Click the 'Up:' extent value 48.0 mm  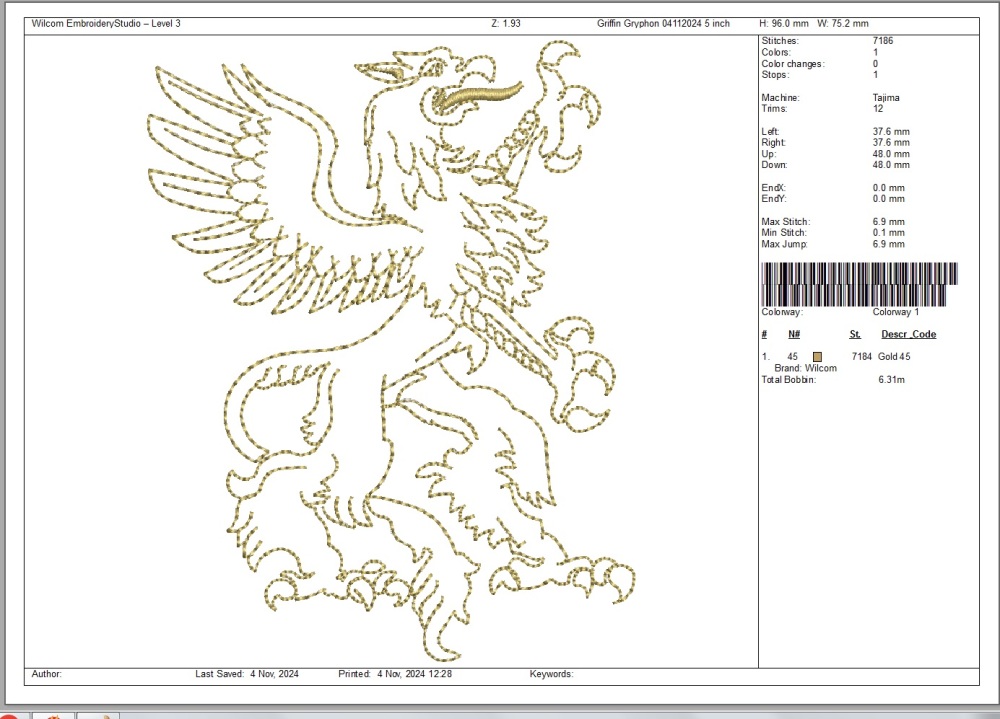point(891,154)
